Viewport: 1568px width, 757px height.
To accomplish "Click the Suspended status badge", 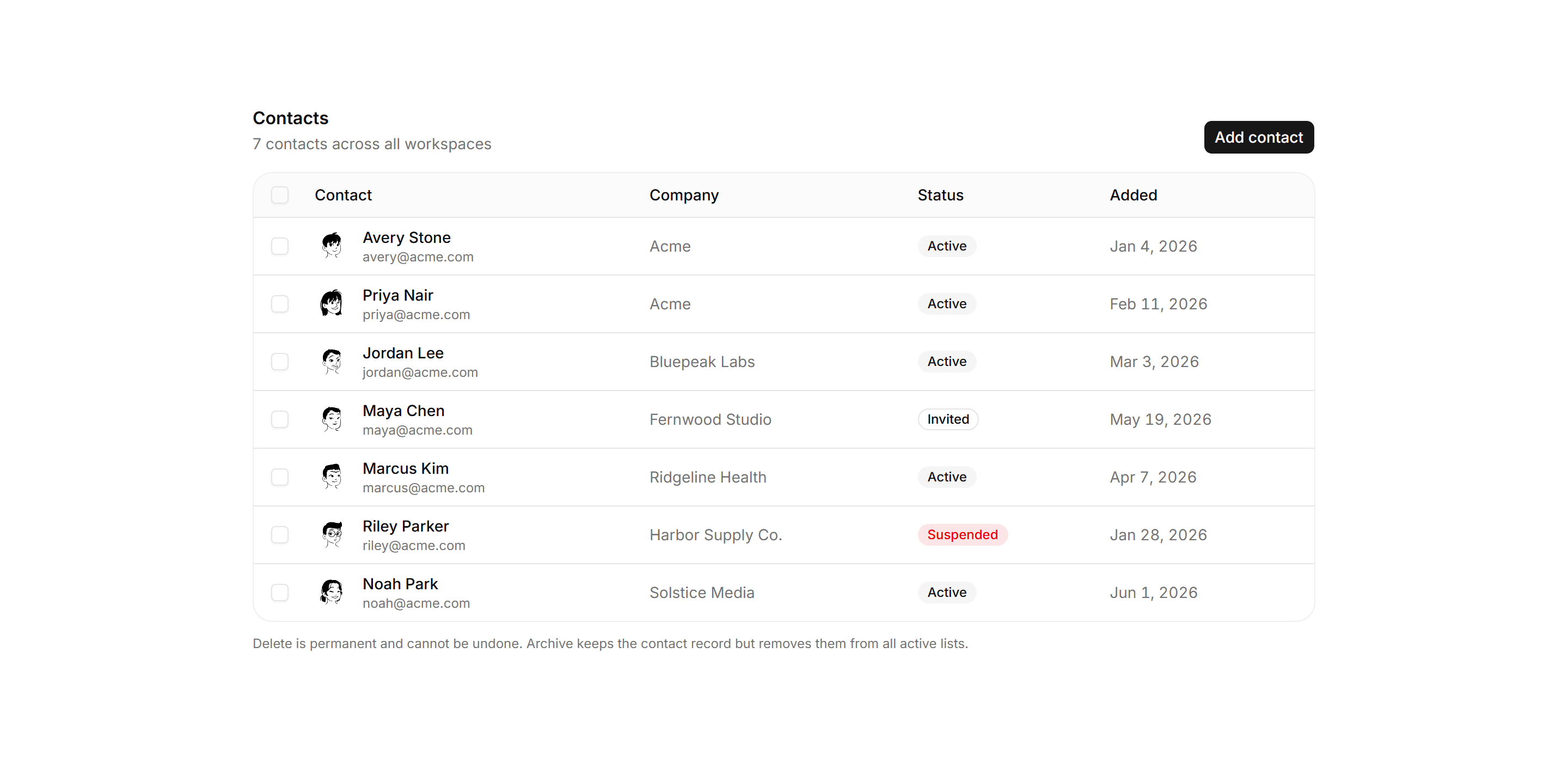I will pyautogui.click(x=963, y=535).
